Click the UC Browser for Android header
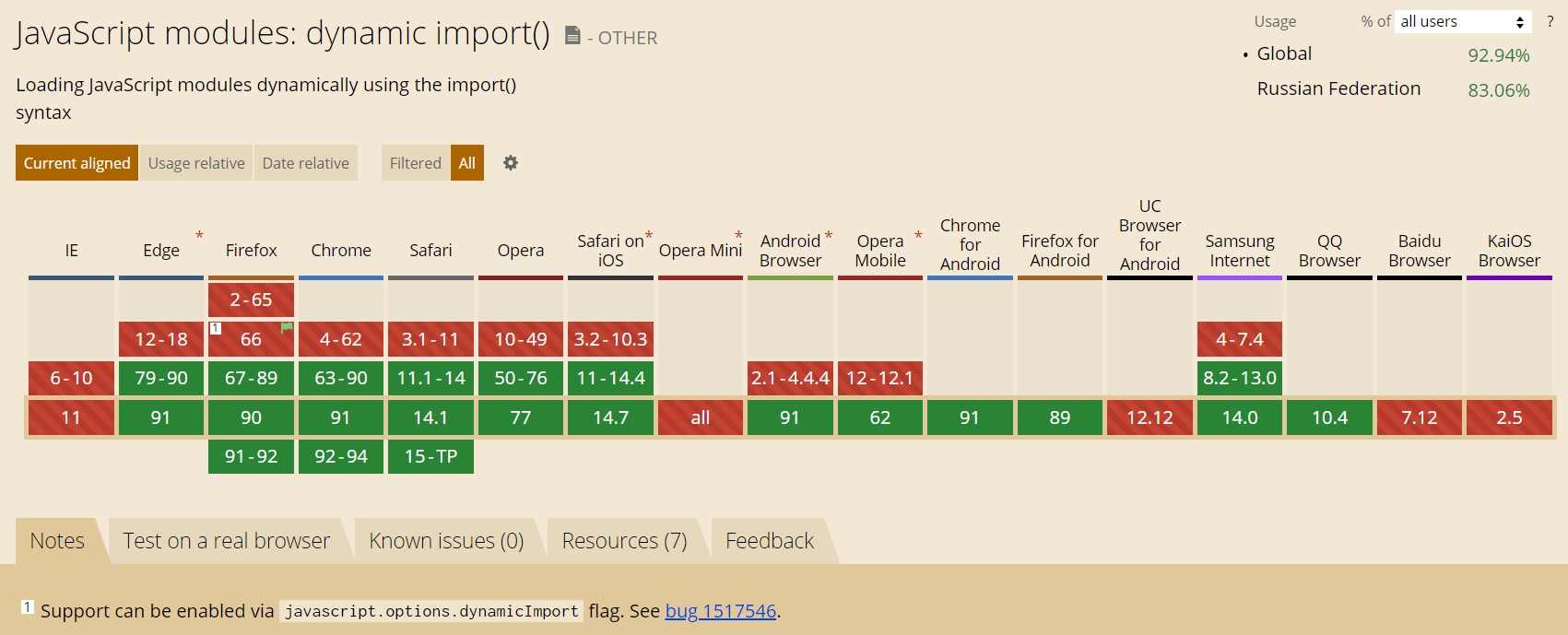1568x635 pixels. (x=1149, y=236)
